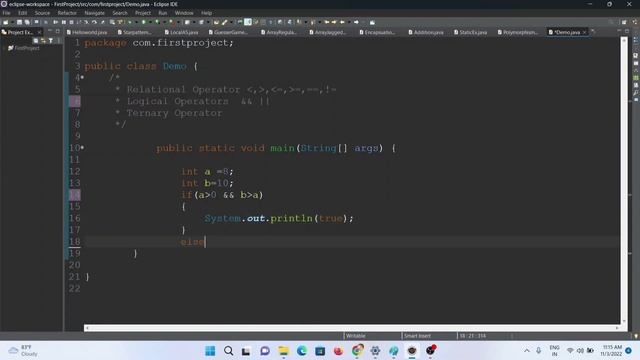This screenshot has height=360, width=640.
Task: Click the Save toolbar icon
Action: click(19, 22)
